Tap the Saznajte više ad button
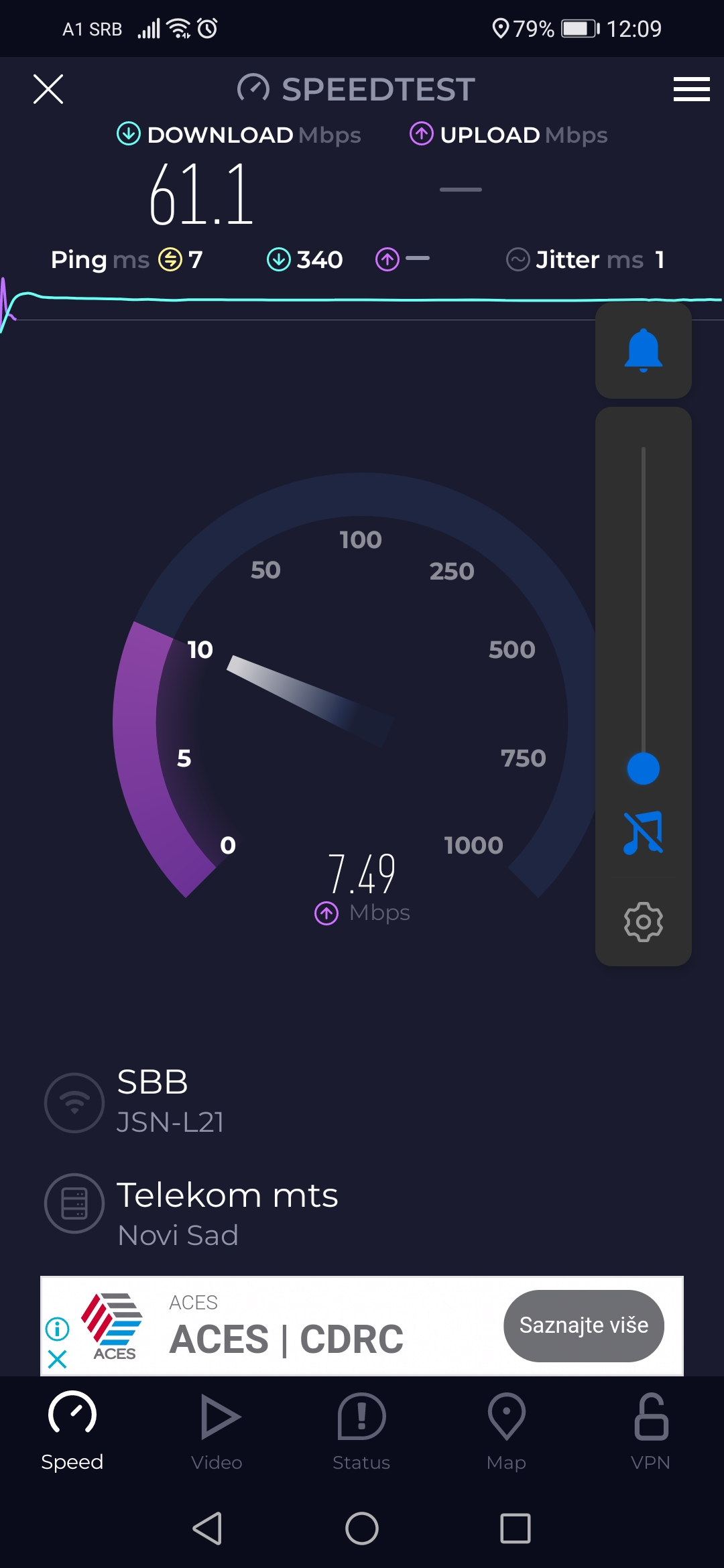Viewport: 724px width, 1568px height. (x=583, y=1325)
